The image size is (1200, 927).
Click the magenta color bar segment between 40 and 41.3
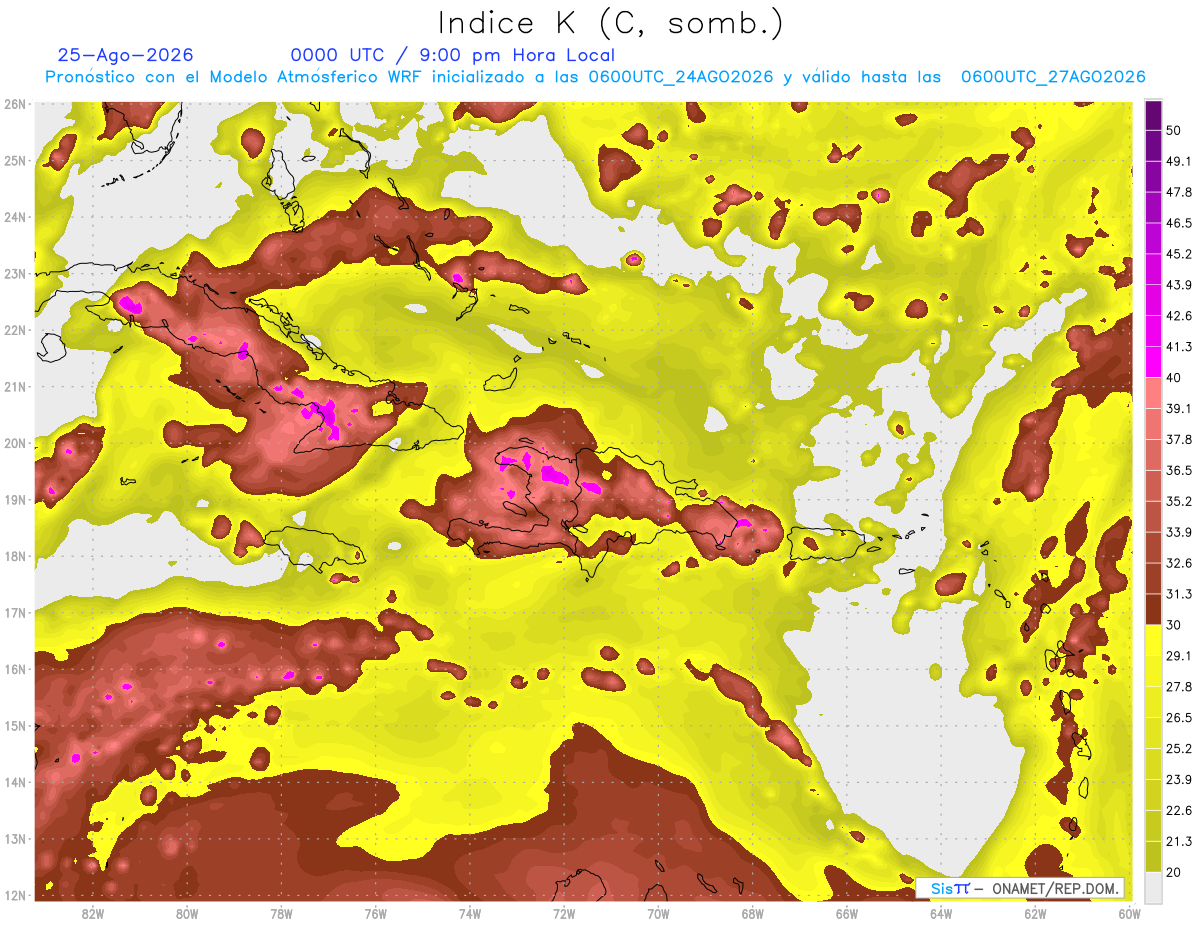(1153, 362)
